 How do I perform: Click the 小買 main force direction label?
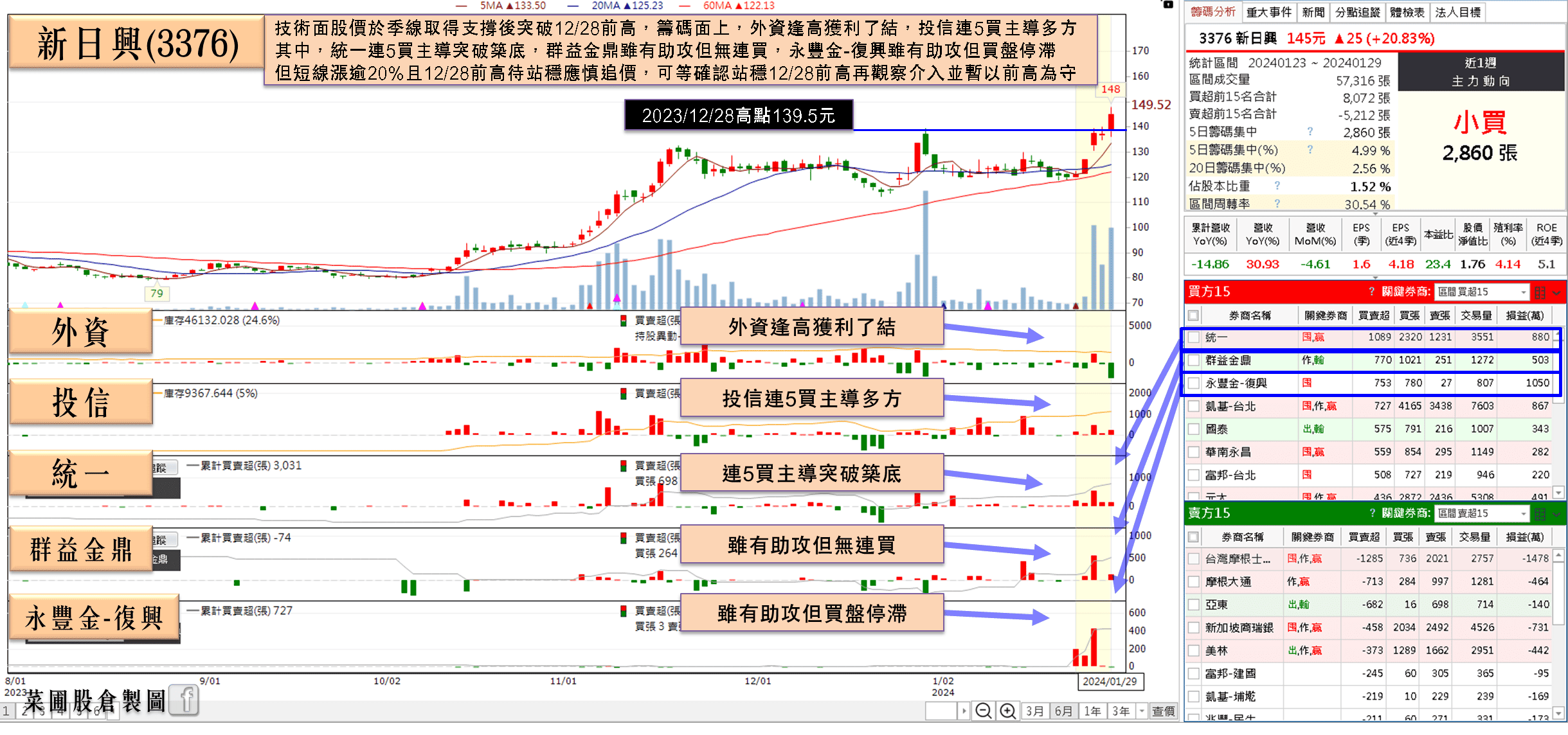click(x=1480, y=122)
